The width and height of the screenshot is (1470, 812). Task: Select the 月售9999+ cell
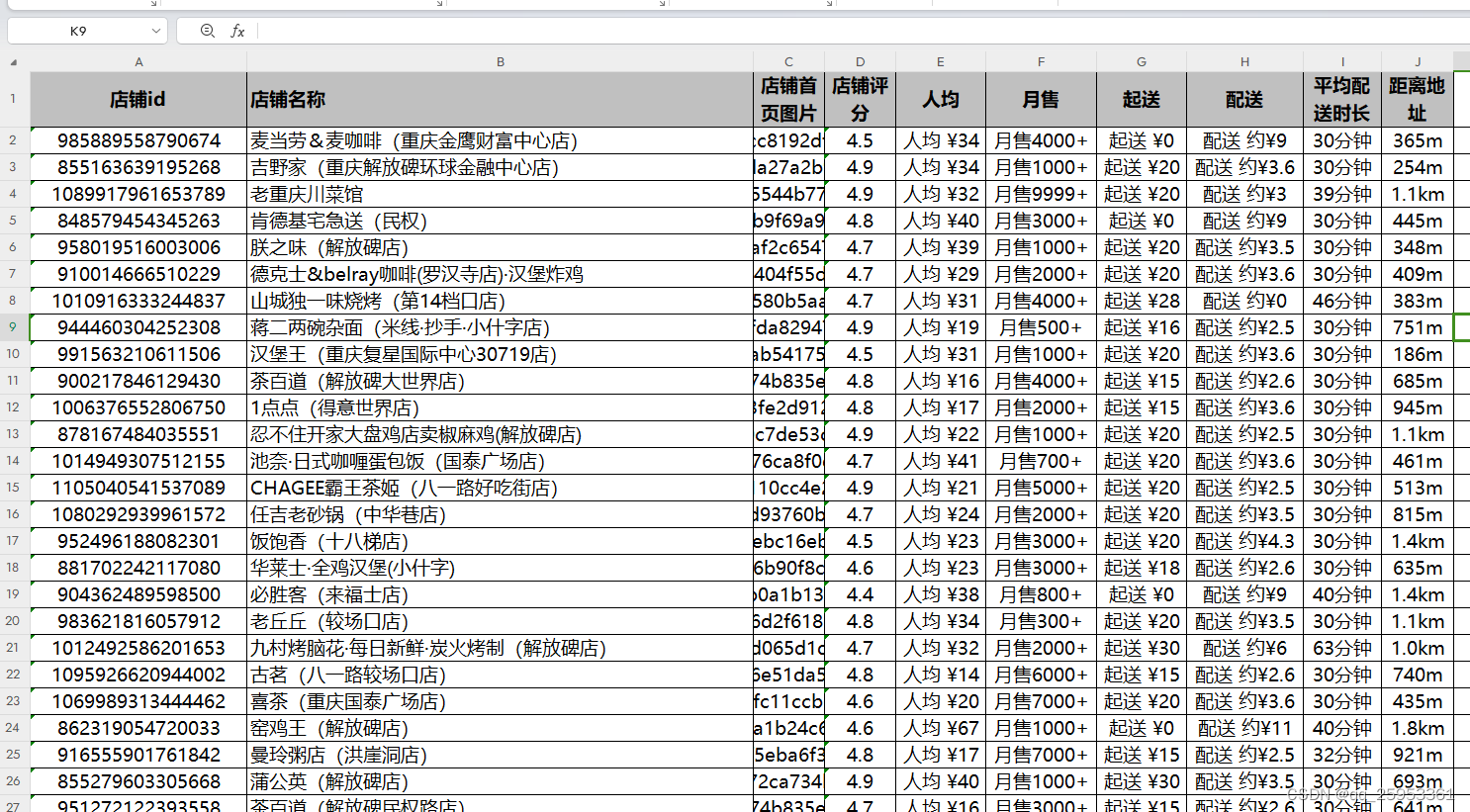coord(1041,194)
